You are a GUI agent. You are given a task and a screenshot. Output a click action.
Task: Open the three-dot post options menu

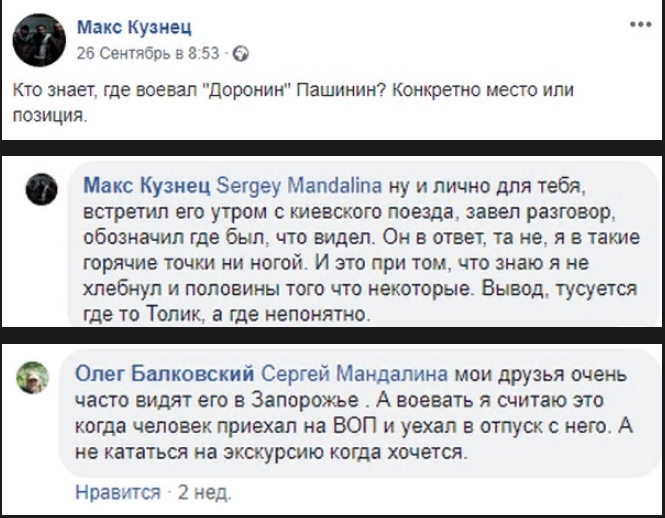pyautogui.click(x=640, y=24)
